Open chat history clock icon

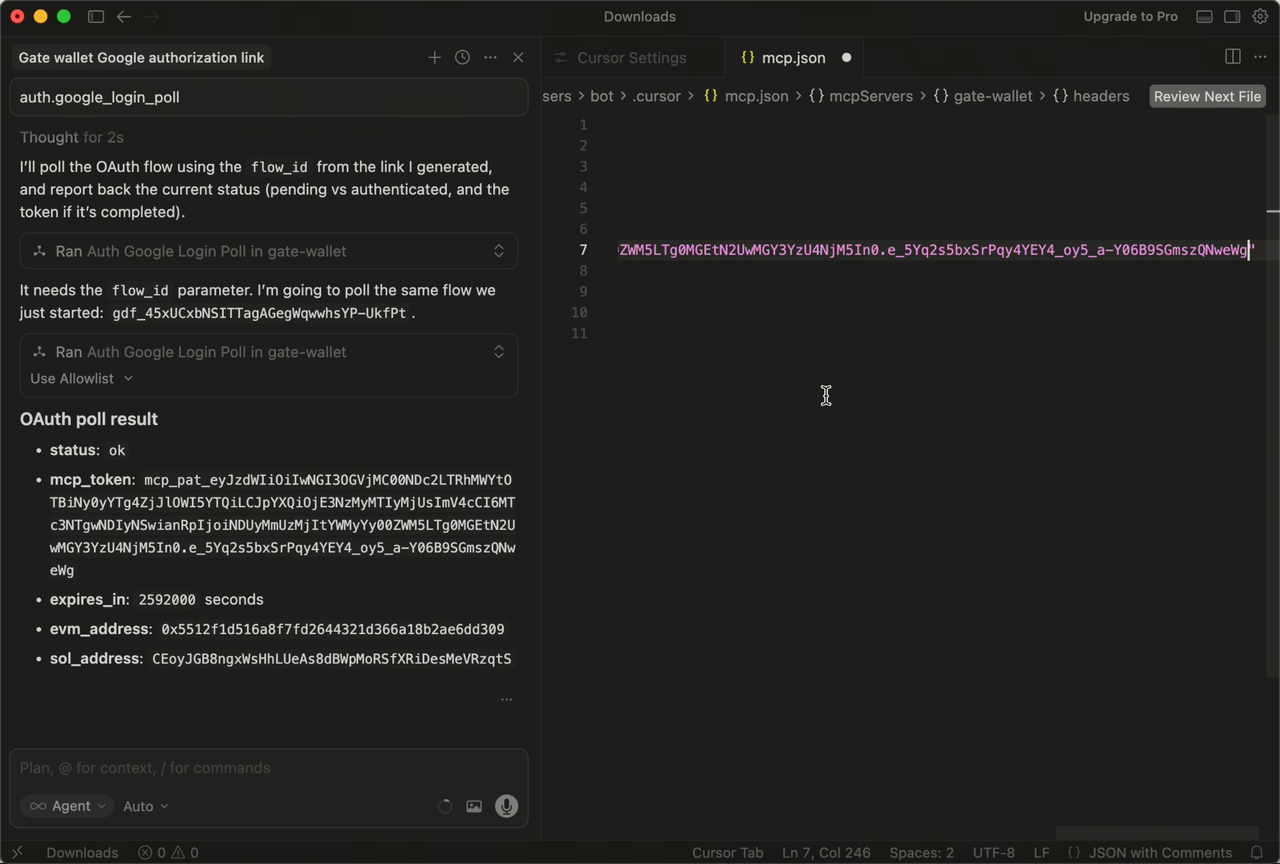coord(462,58)
